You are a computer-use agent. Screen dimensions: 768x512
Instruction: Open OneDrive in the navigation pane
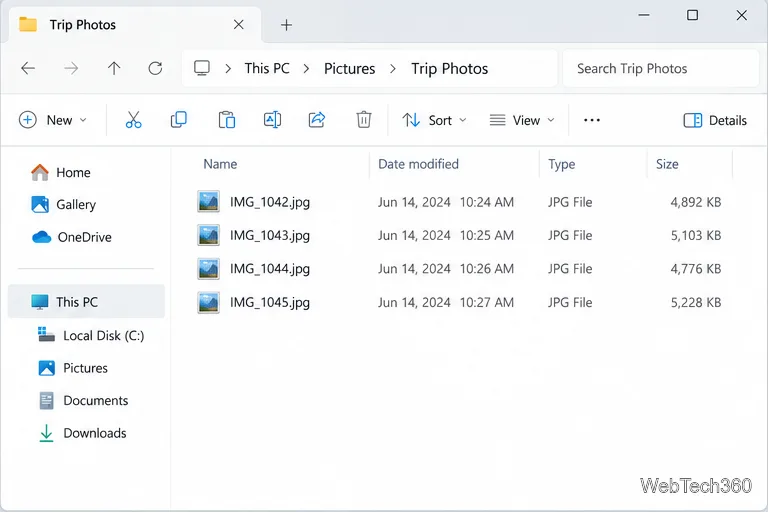pyautogui.click(x=71, y=237)
